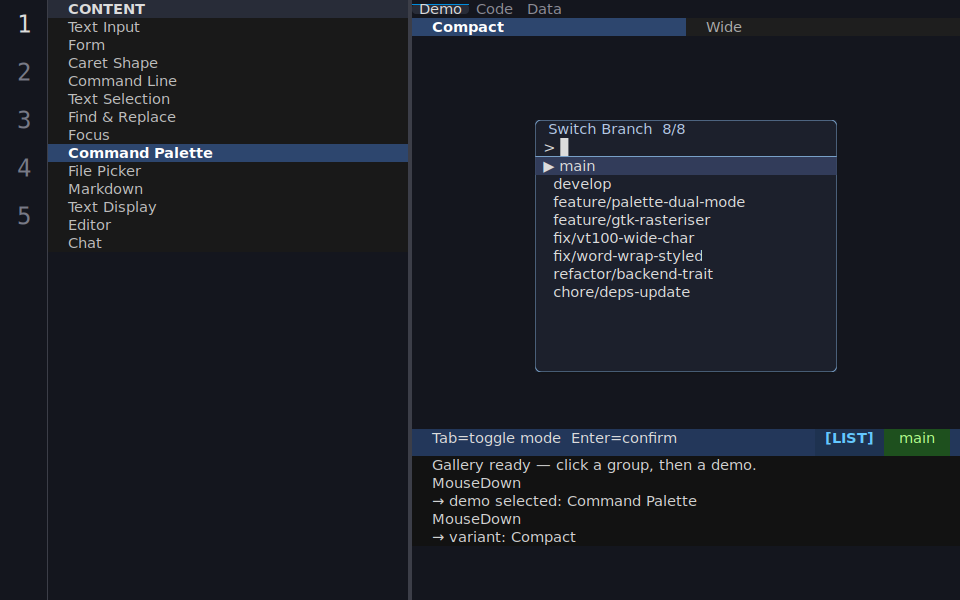Open the Find & Replace demo
Screen dimensions: 960x600
point(228,117)
